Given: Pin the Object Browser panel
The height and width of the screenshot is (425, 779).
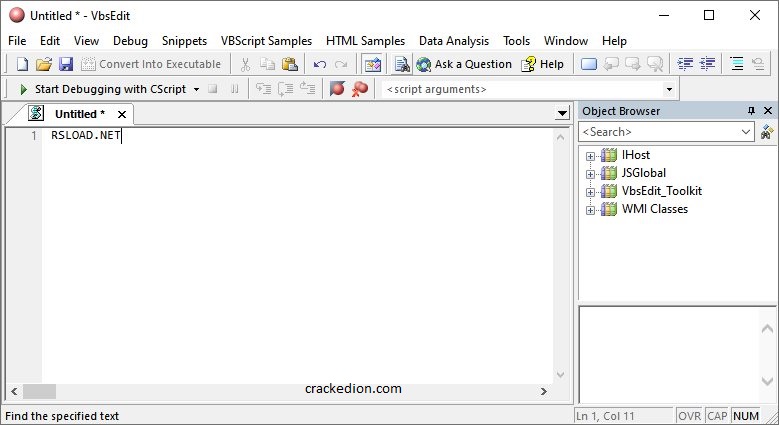Looking at the screenshot, I should (x=751, y=111).
